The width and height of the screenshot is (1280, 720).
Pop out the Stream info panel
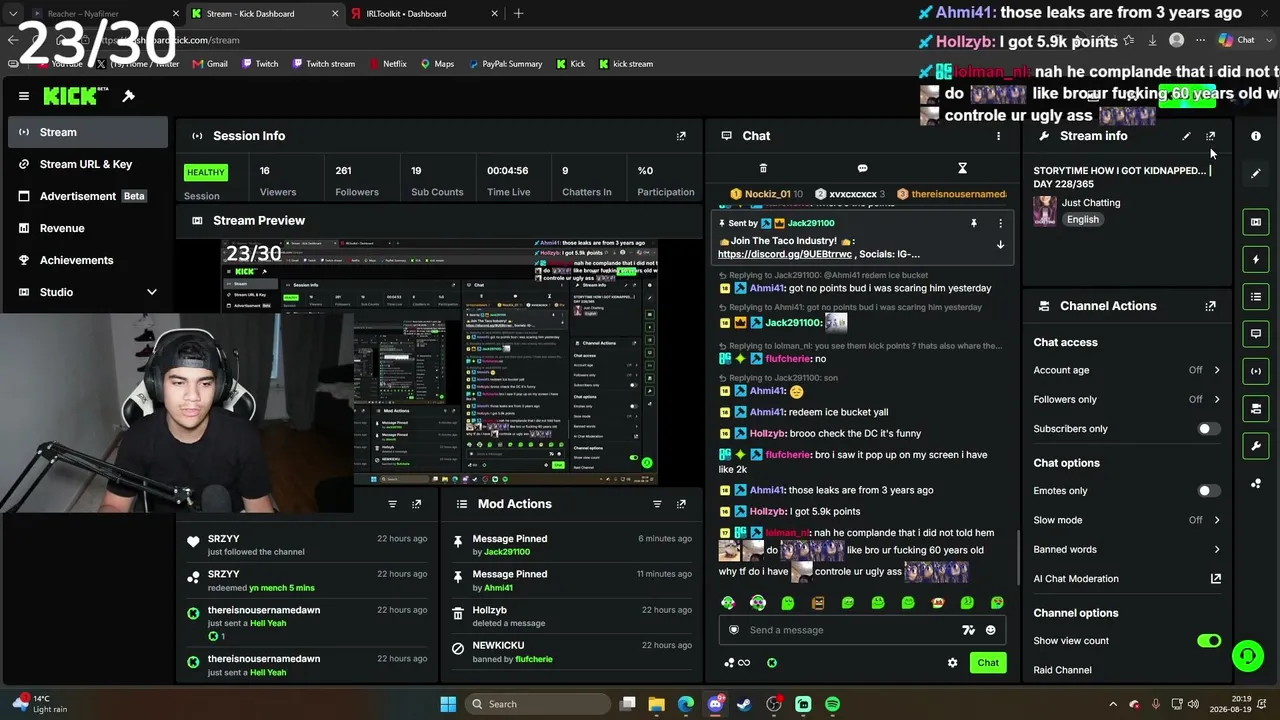click(x=1211, y=136)
